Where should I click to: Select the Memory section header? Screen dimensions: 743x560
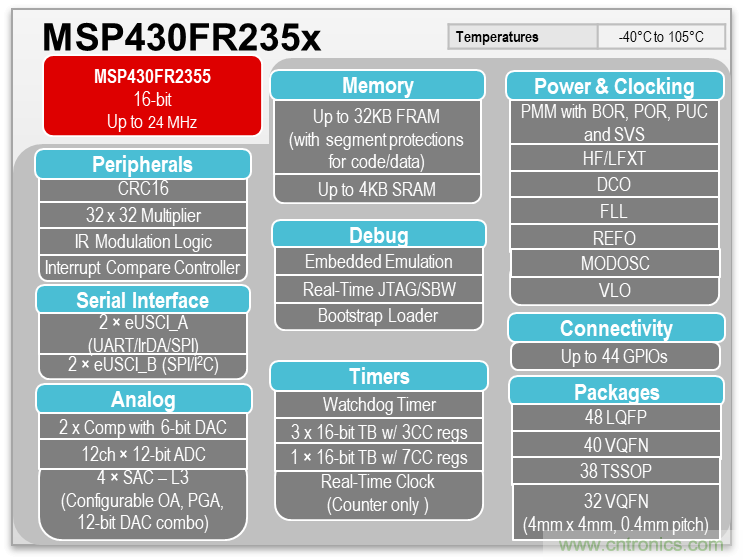377,85
